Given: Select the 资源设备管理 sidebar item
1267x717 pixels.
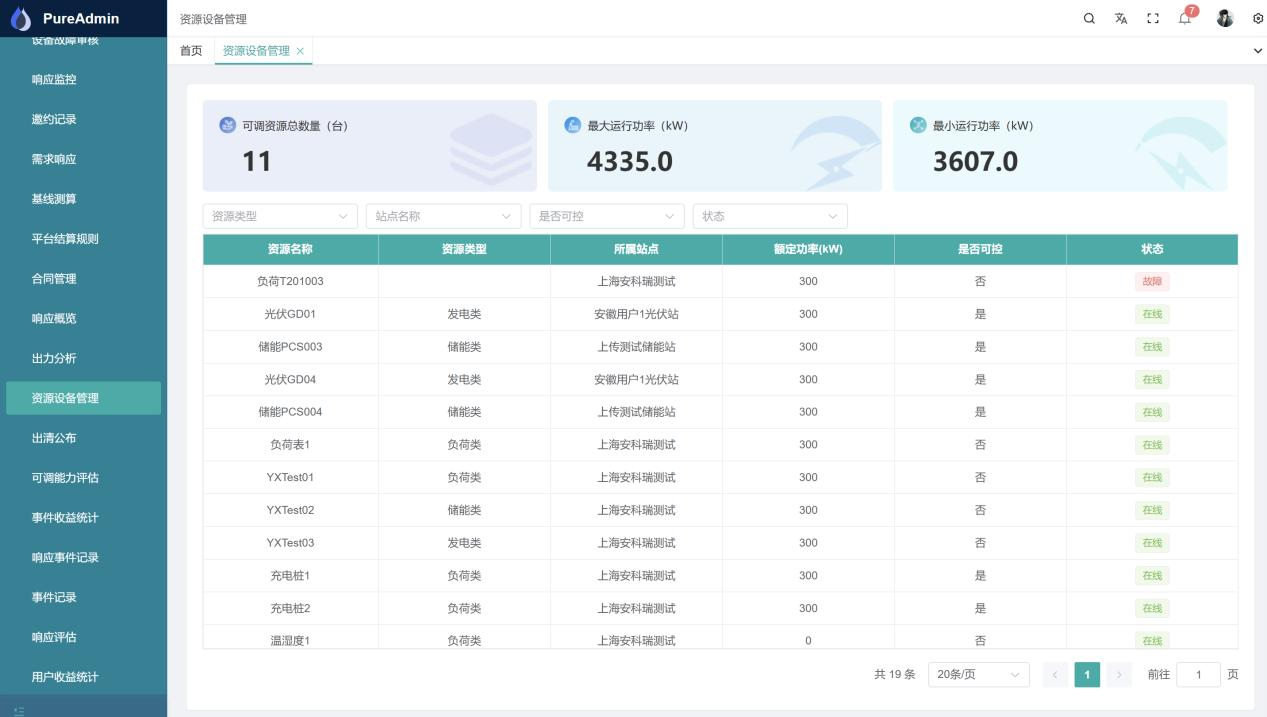Looking at the screenshot, I should 83,397.
